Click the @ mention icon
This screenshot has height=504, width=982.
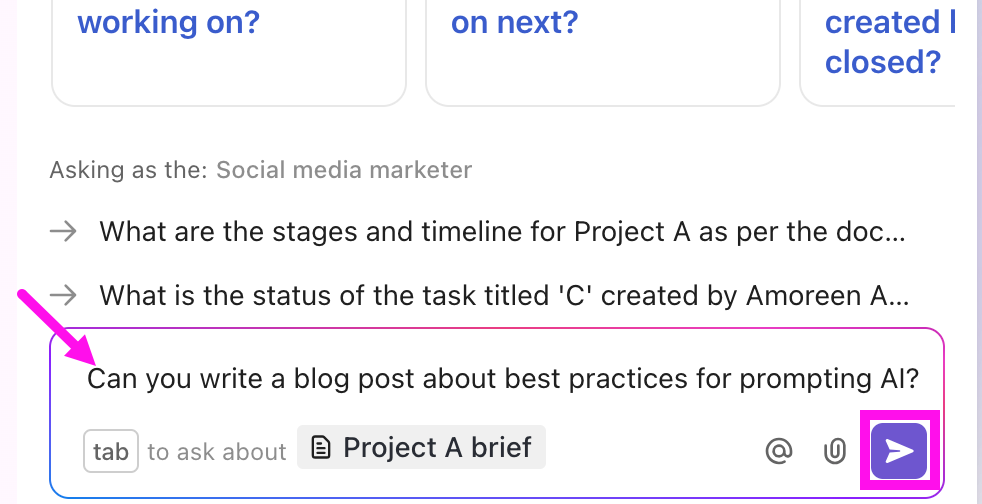pos(778,451)
